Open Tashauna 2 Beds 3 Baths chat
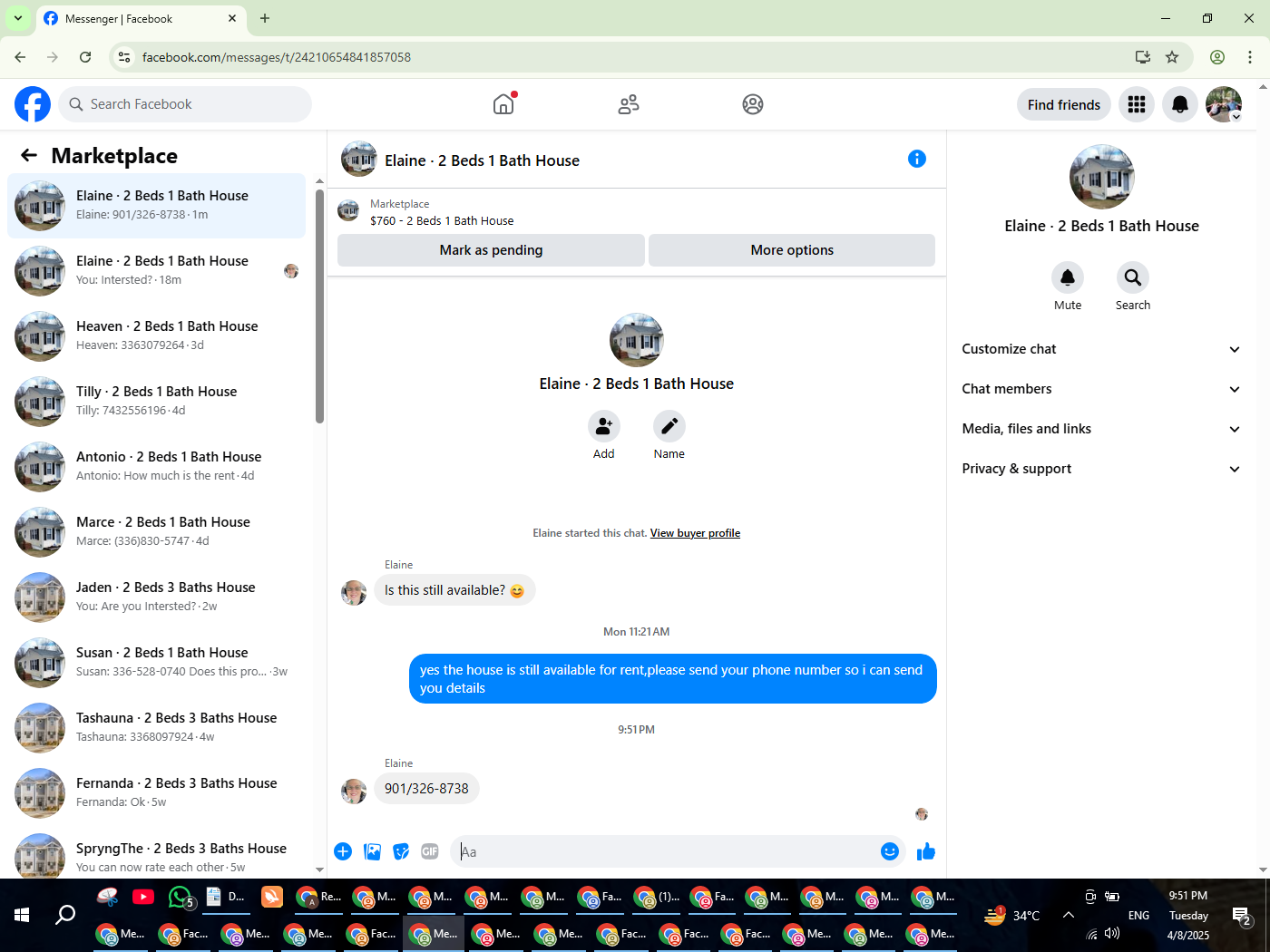 tap(157, 728)
